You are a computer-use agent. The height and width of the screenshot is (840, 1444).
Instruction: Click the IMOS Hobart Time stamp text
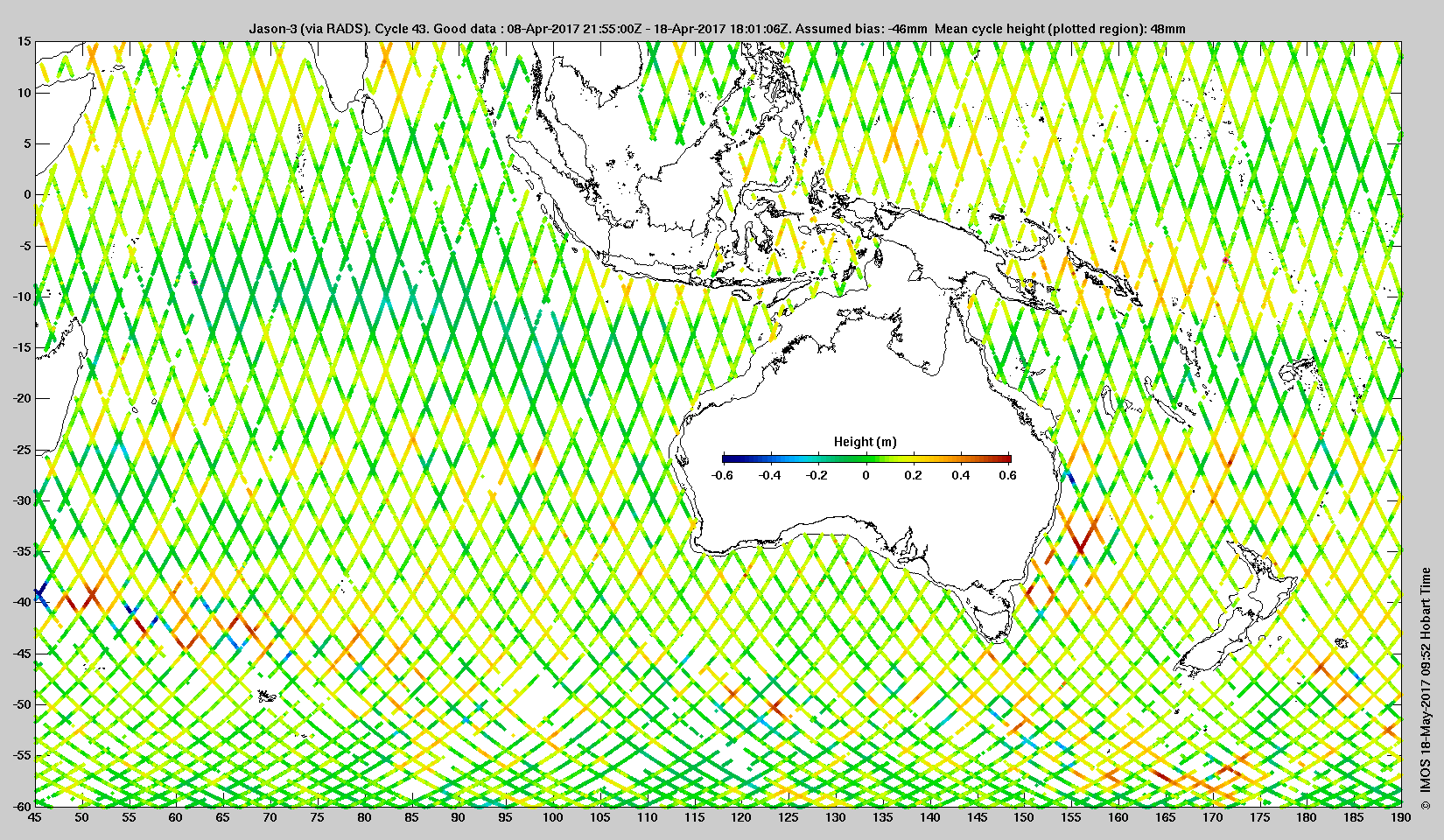(1426, 688)
